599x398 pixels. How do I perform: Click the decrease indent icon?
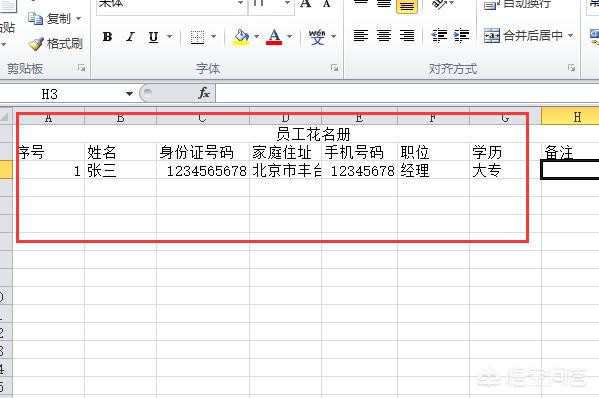click(x=439, y=36)
